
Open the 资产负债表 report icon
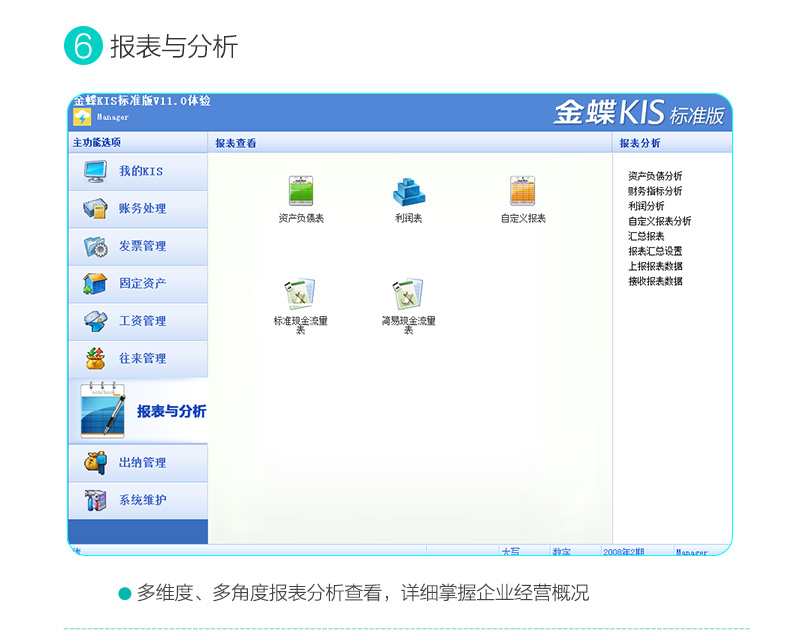pyautogui.click(x=301, y=192)
